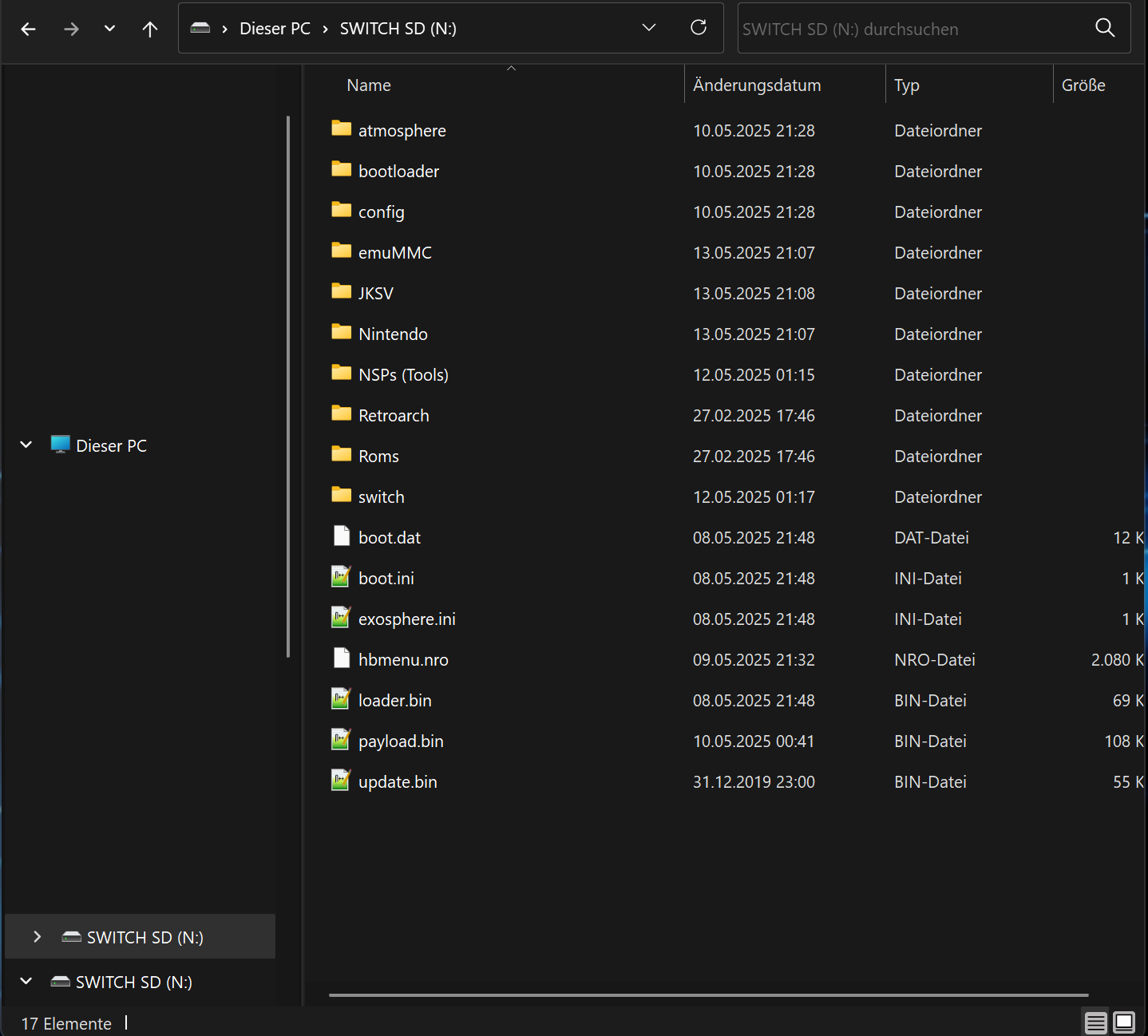
Task: Expand address bar history dropdown
Action: [649, 28]
